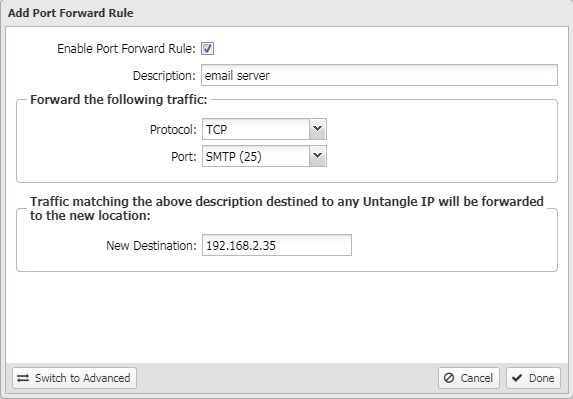Screen dimensions: 573x399
Task: Click the swap arrows icon beside Switch to Advanced
Action: click(x=23, y=378)
